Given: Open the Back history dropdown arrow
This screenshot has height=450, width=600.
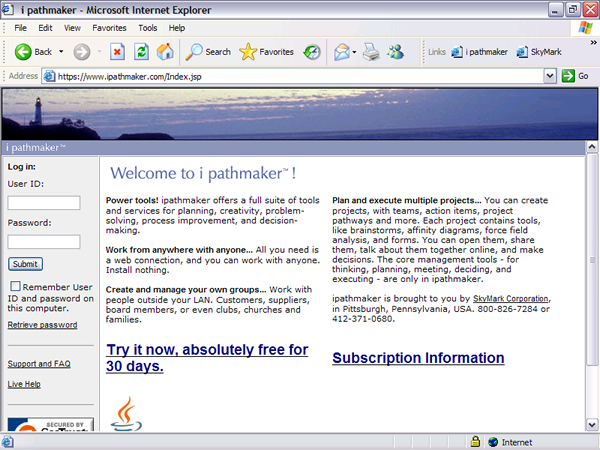Looking at the screenshot, I should point(61,52).
